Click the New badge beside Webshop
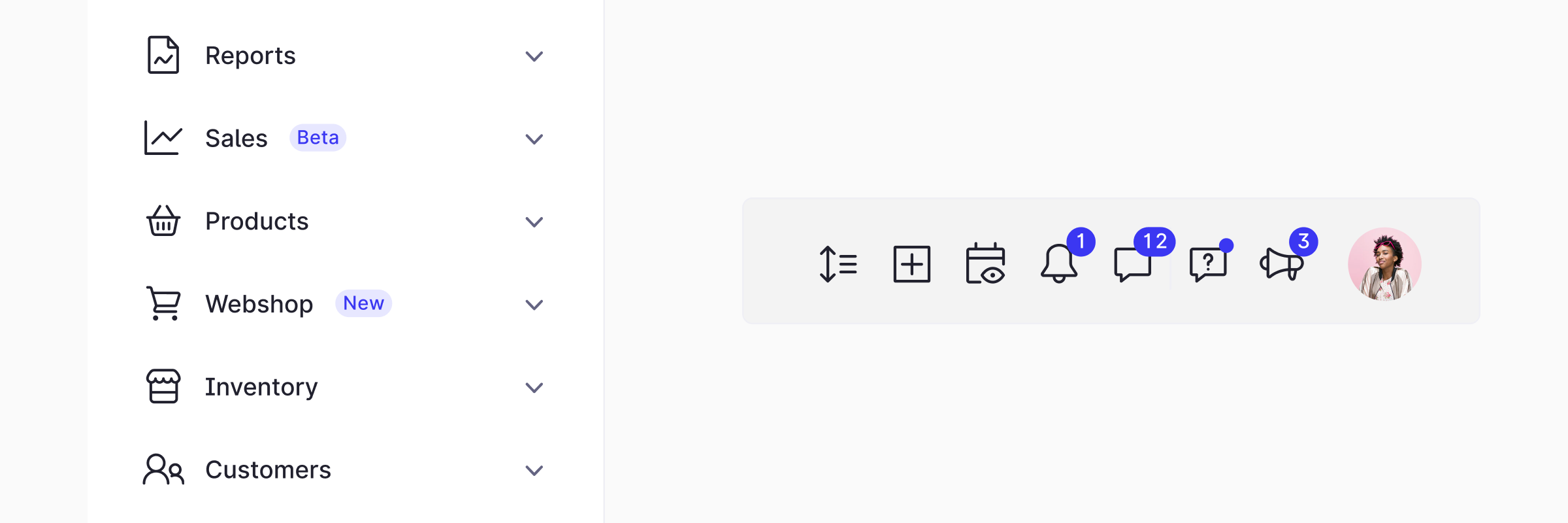Viewport: 1568px width, 523px height. [x=363, y=303]
